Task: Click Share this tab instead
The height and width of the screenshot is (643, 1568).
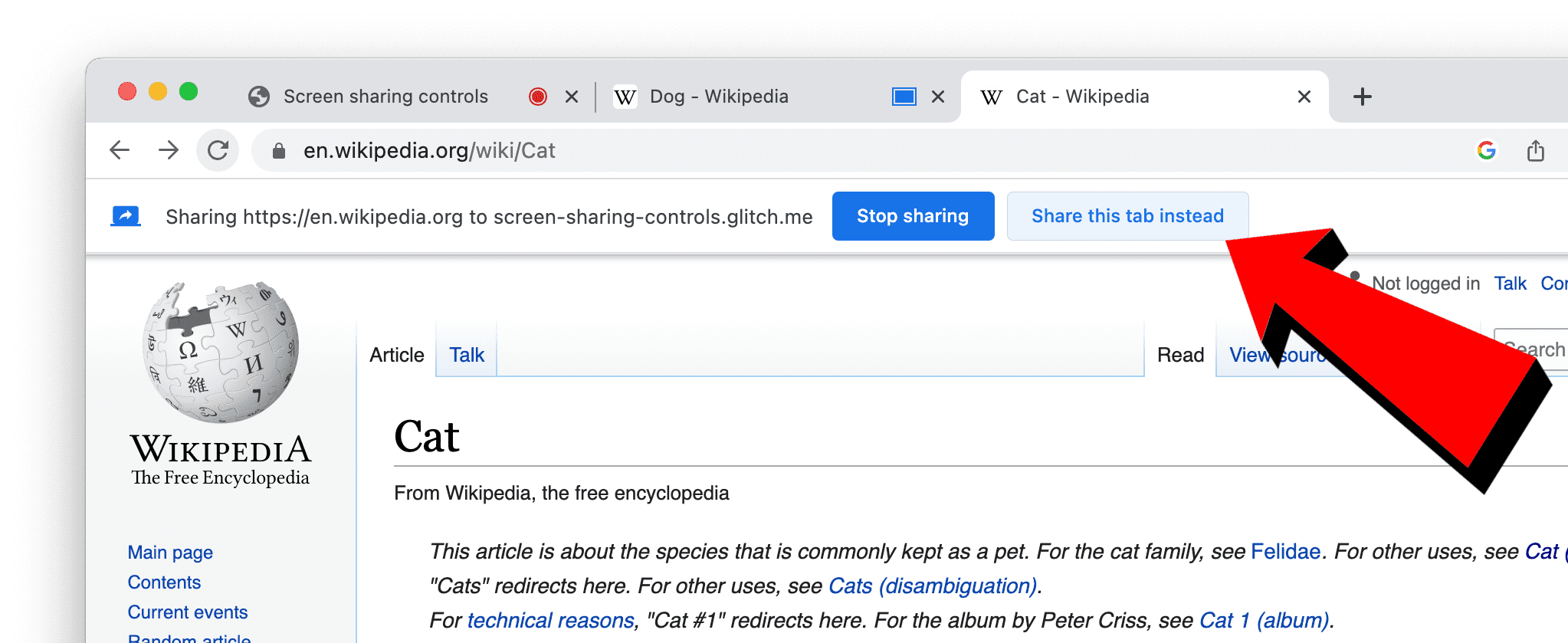Action: pyautogui.click(x=1127, y=215)
